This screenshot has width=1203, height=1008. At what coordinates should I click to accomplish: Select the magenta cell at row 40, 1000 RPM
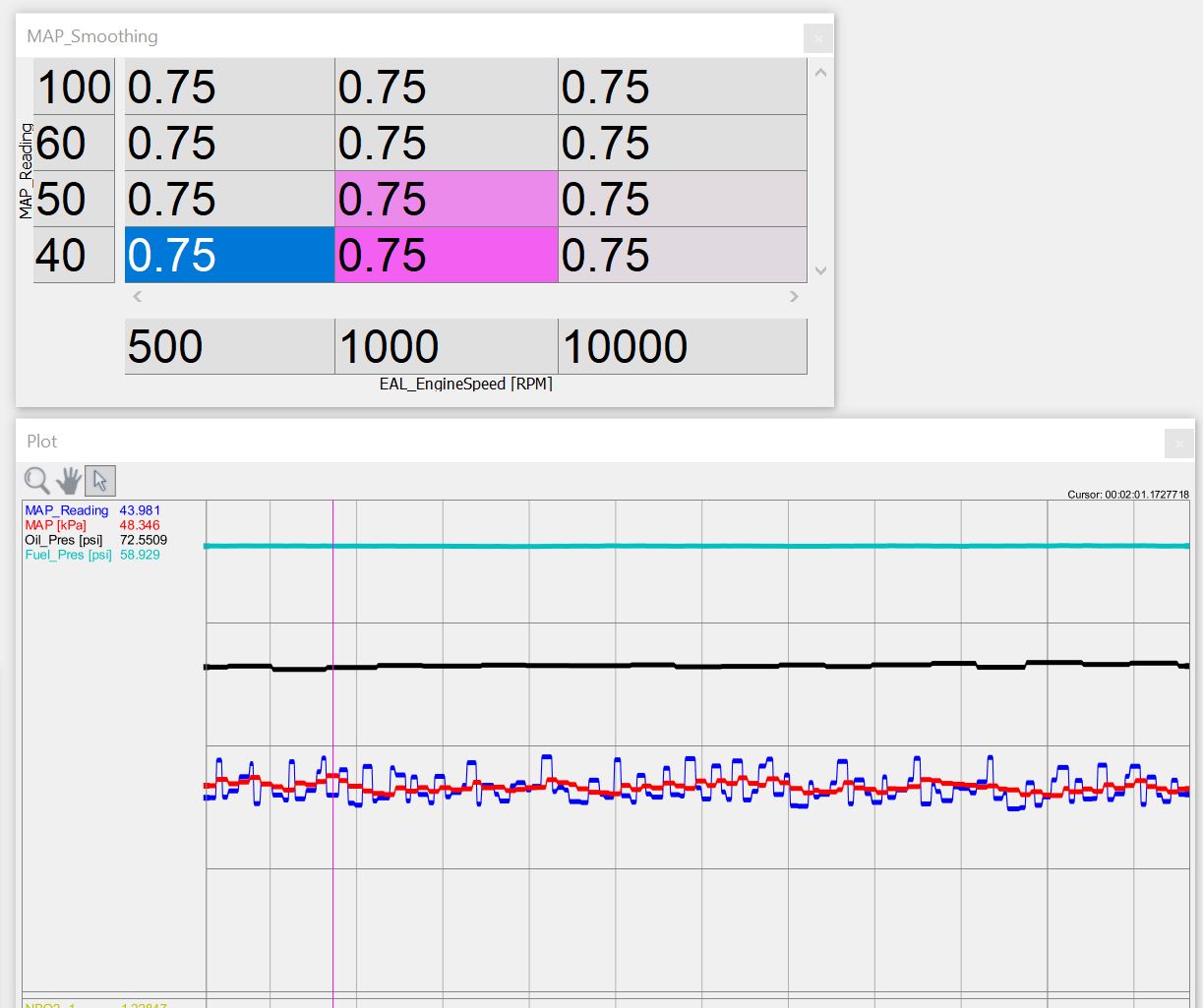(446, 256)
